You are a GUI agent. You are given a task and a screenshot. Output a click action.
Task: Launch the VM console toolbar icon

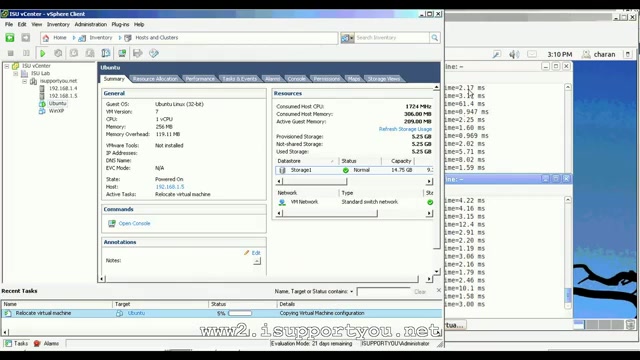click(x=122, y=53)
